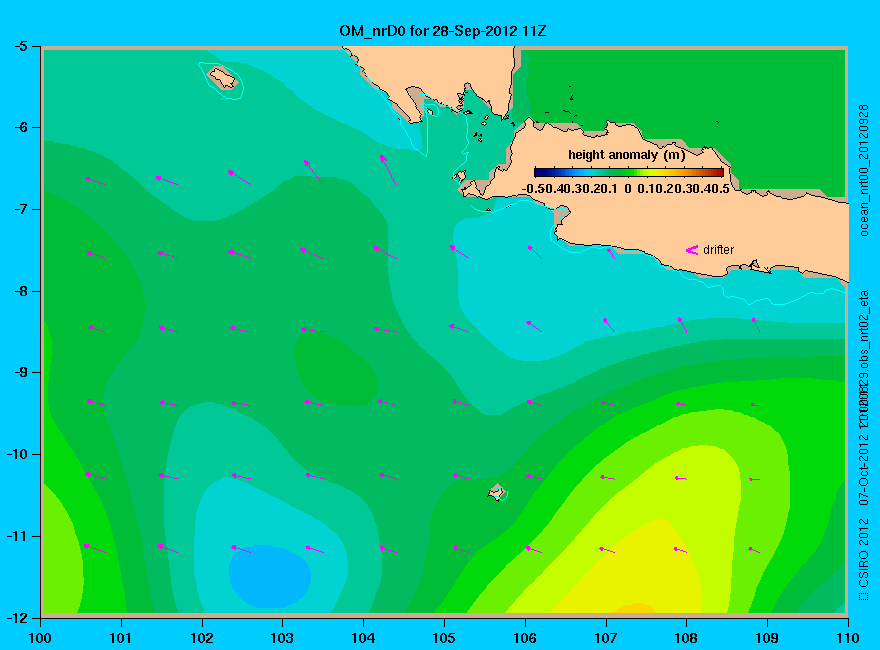The width and height of the screenshot is (880, 650).
Task: Click longitude tick label "105"
Action: tap(444, 638)
